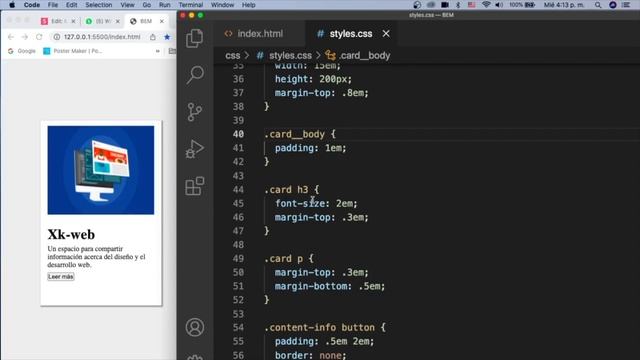640x360 pixels.
Task: Open the Run menu
Action: click(164, 5)
